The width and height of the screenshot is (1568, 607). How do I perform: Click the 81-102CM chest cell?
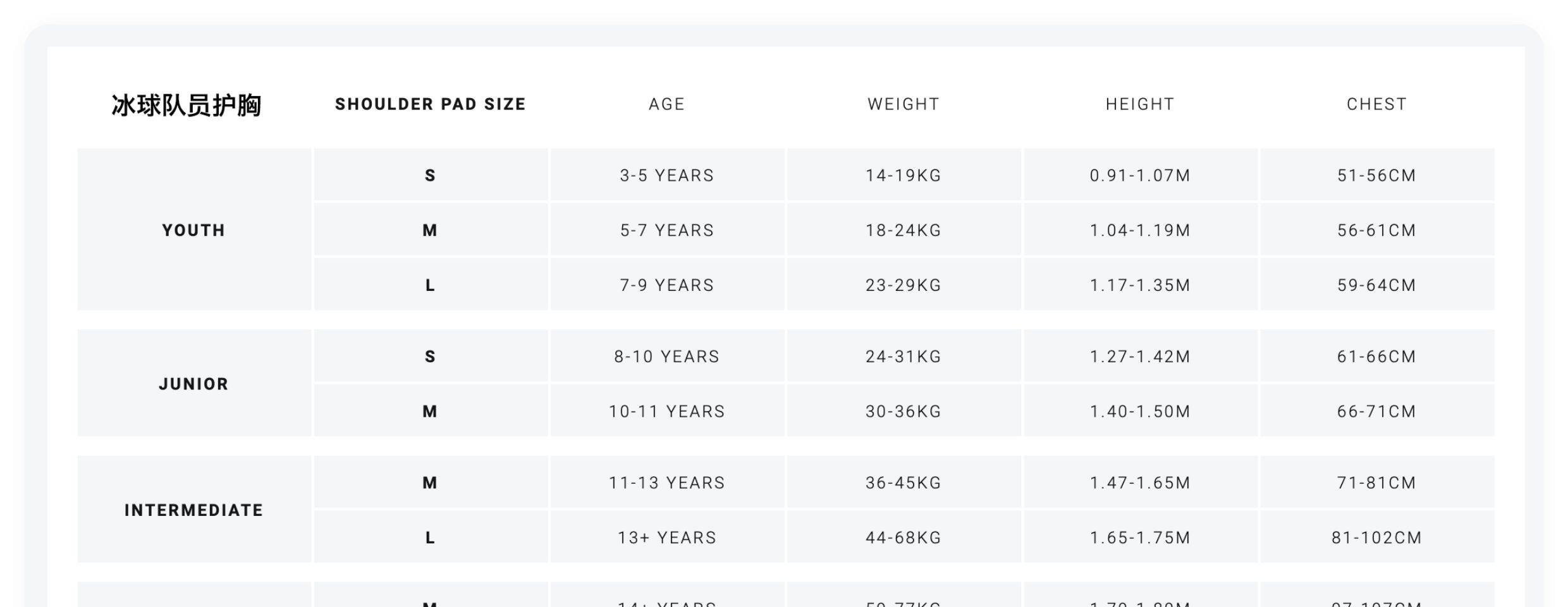pos(1376,538)
